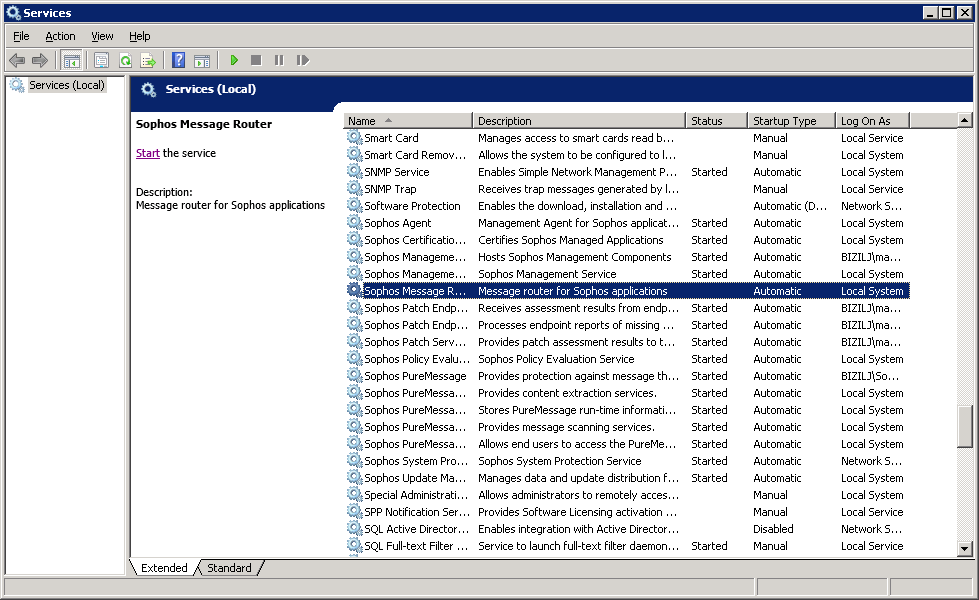Open the File menu
Image resolution: width=979 pixels, height=600 pixels.
click(21, 36)
